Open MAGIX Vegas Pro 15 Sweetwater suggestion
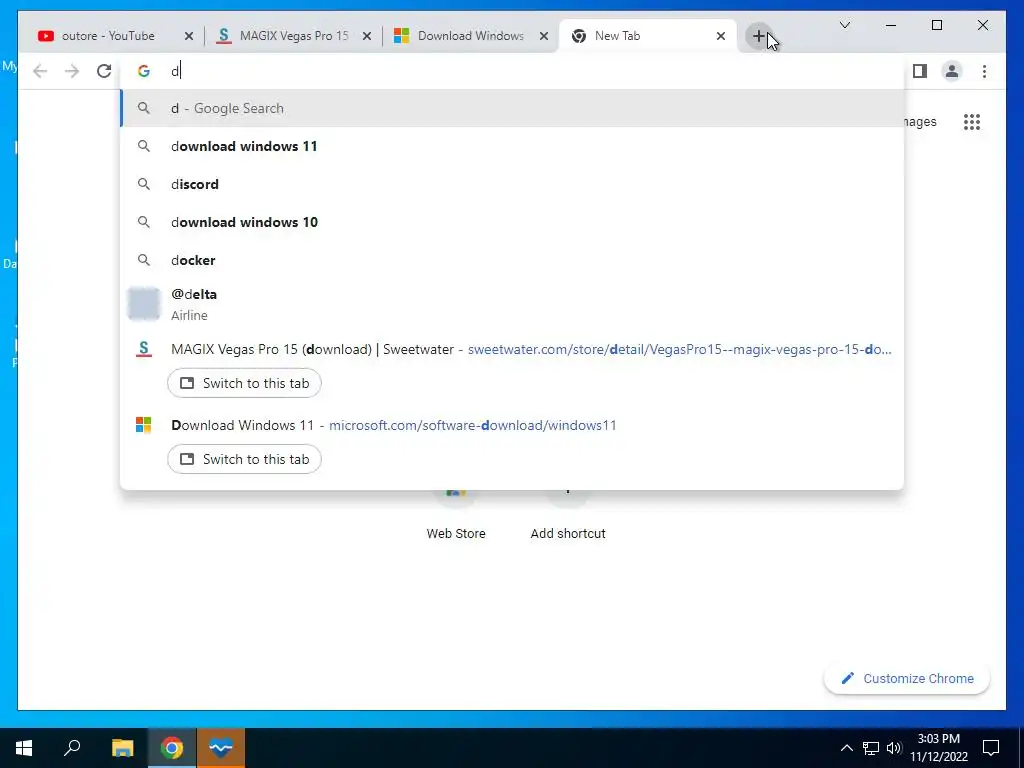The image size is (1024, 768). (512, 349)
